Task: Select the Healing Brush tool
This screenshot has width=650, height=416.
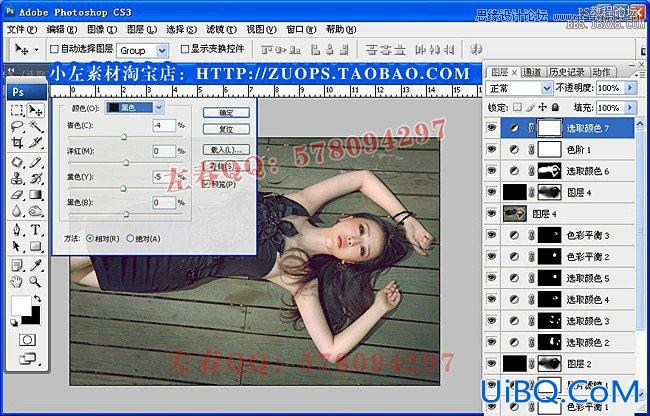Action: (x=17, y=162)
